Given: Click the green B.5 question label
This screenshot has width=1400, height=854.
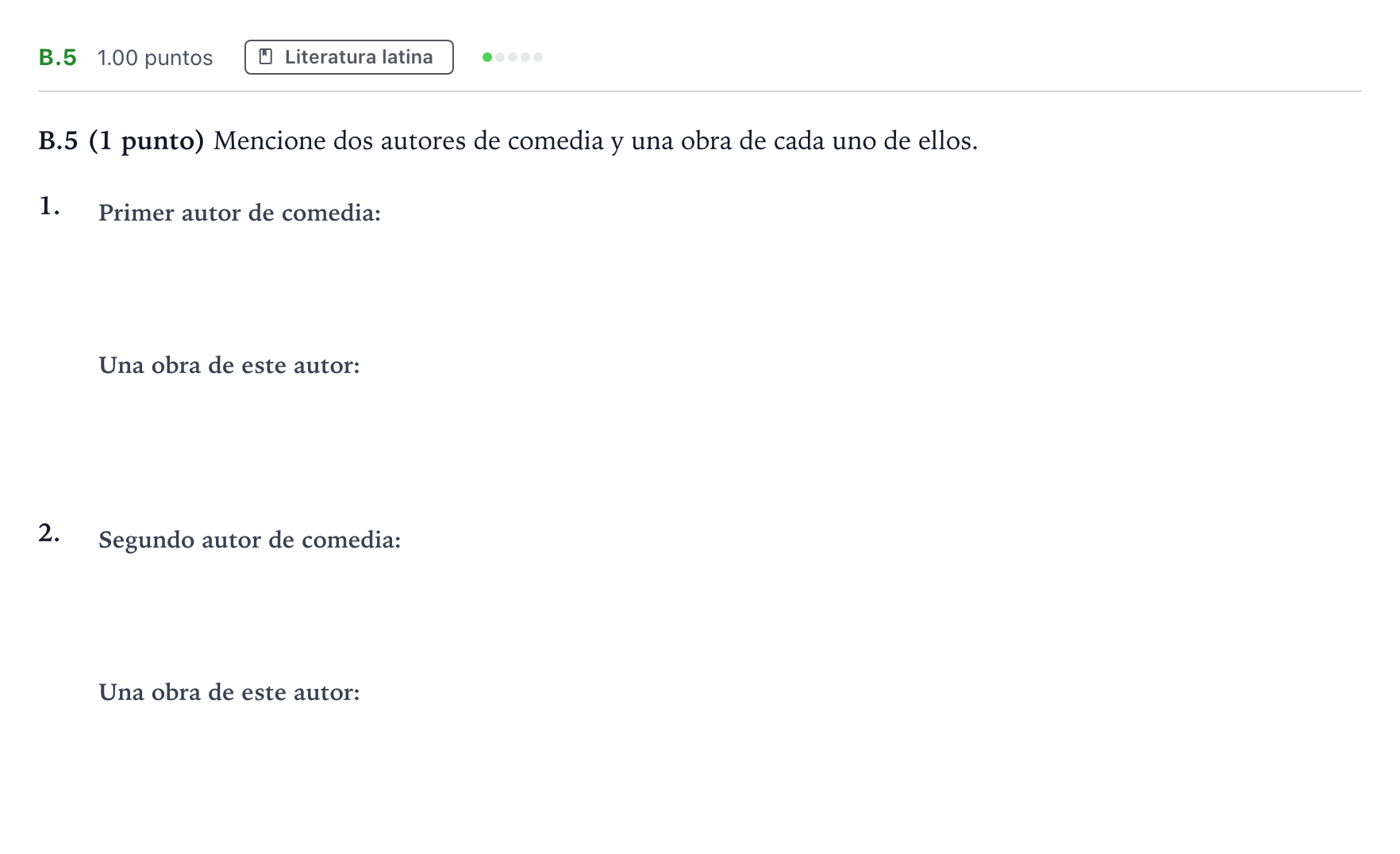Looking at the screenshot, I should pos(57,58).
